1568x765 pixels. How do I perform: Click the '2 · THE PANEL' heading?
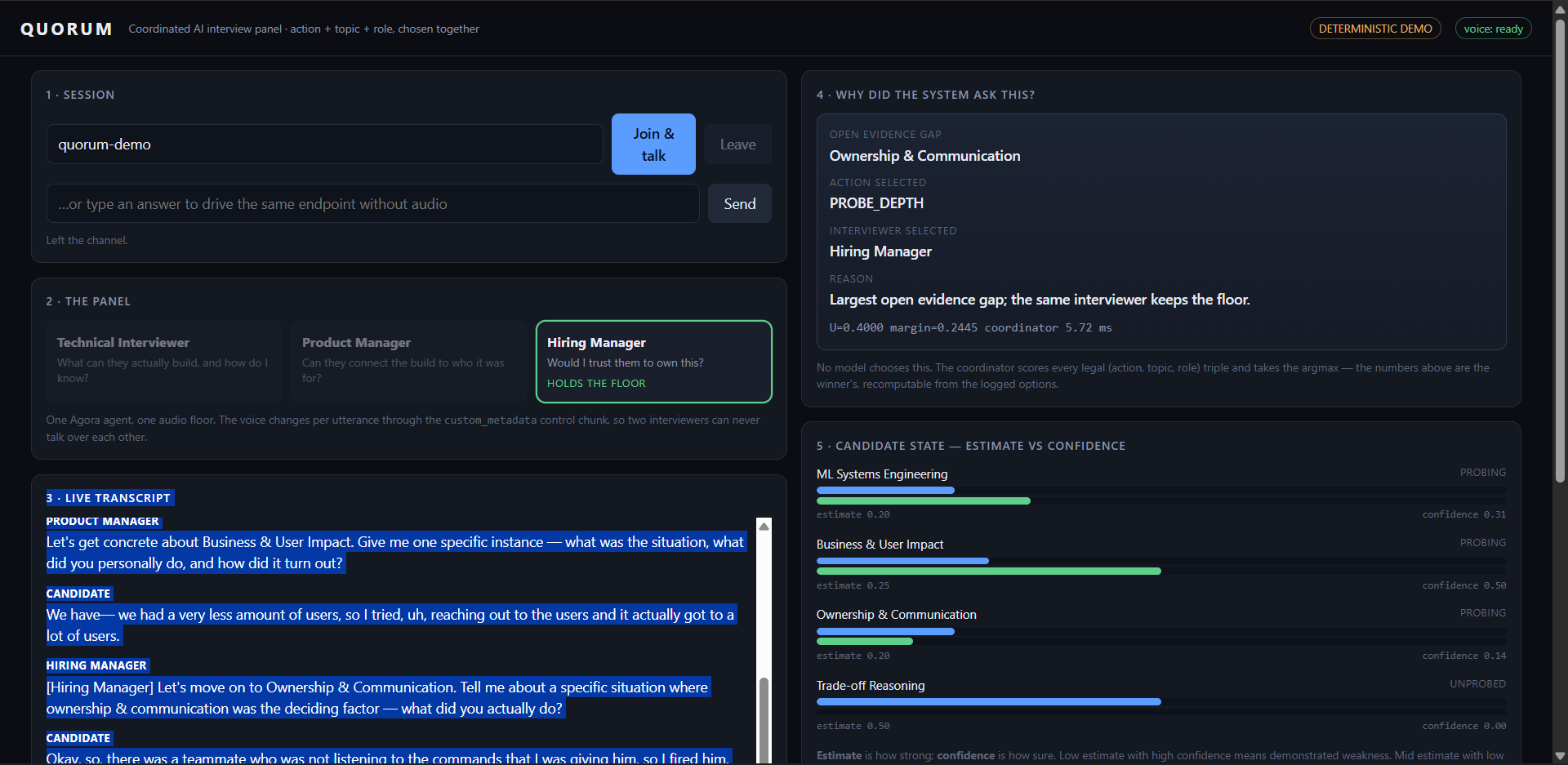coord(88,301)
